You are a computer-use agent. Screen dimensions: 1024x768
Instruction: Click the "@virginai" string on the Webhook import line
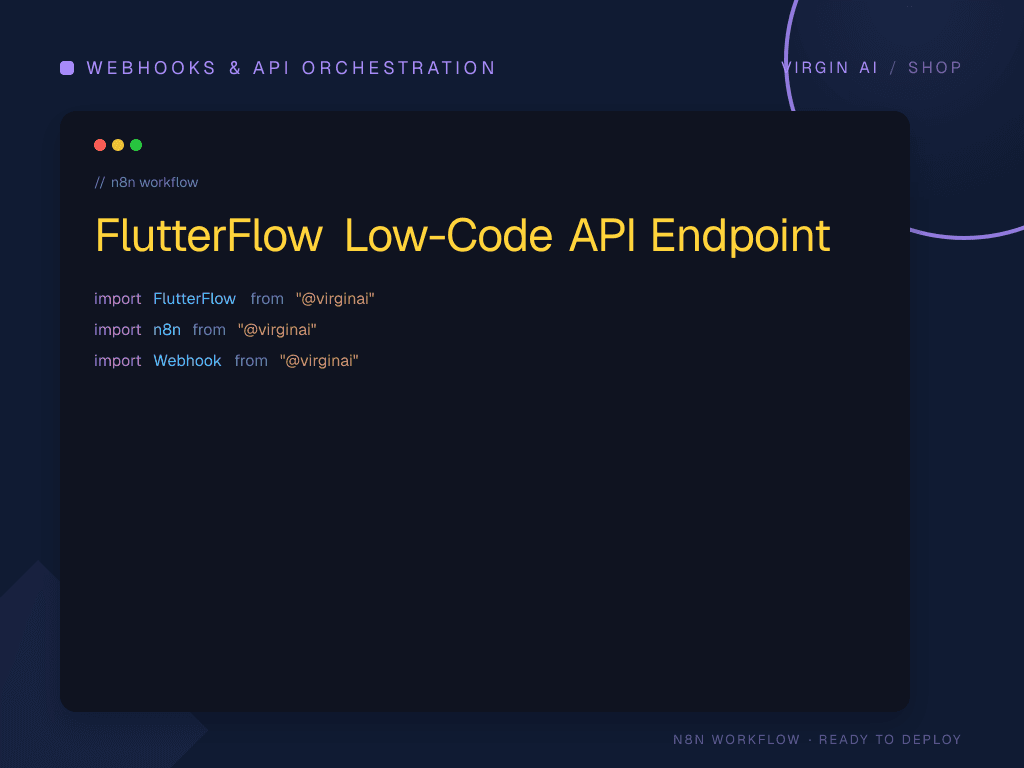coord(319,361)
